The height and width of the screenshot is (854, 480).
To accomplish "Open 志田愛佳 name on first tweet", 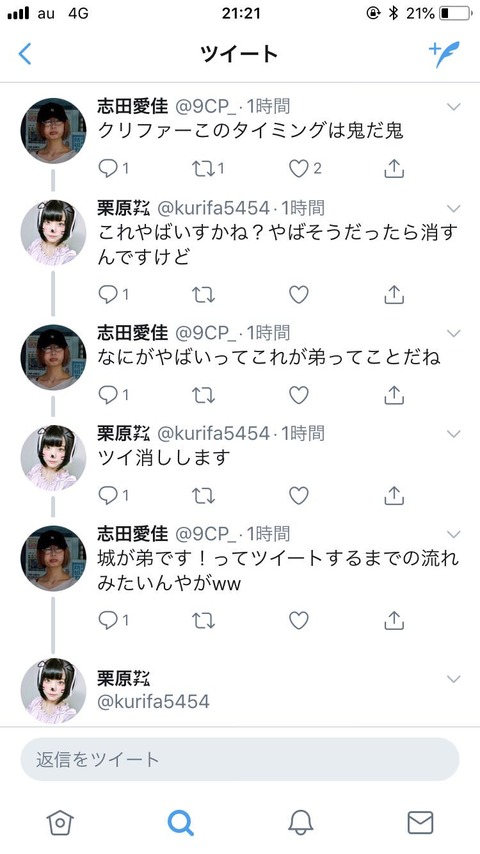I will (133, 106).
